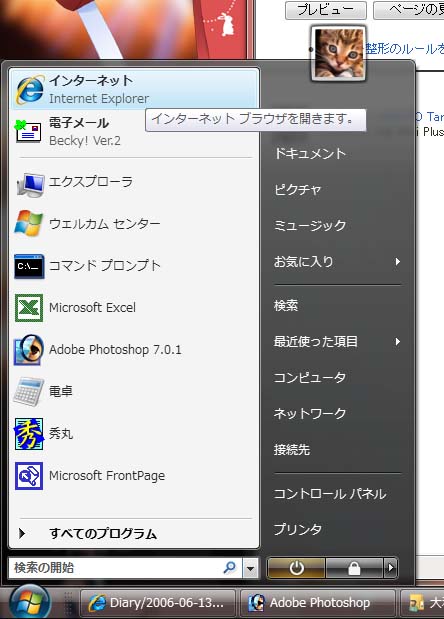Open shutdown options arrow beside lock button
This screenshot has width=444, height=619.
click(391, 568)
